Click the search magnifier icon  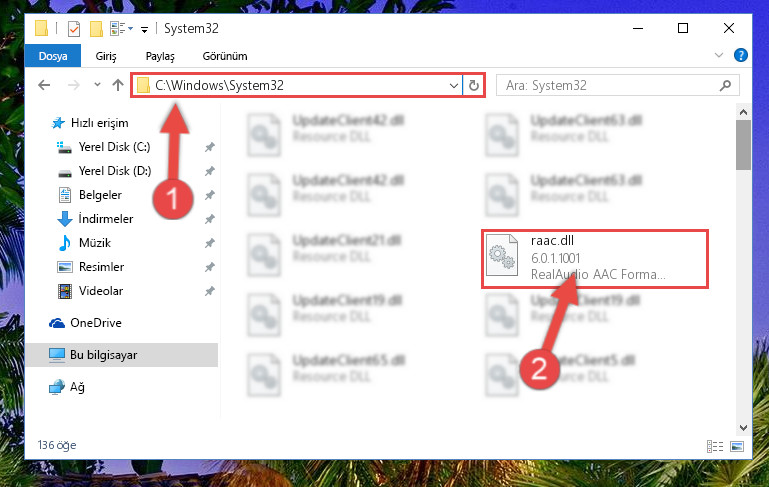click(x=725, y=86)
